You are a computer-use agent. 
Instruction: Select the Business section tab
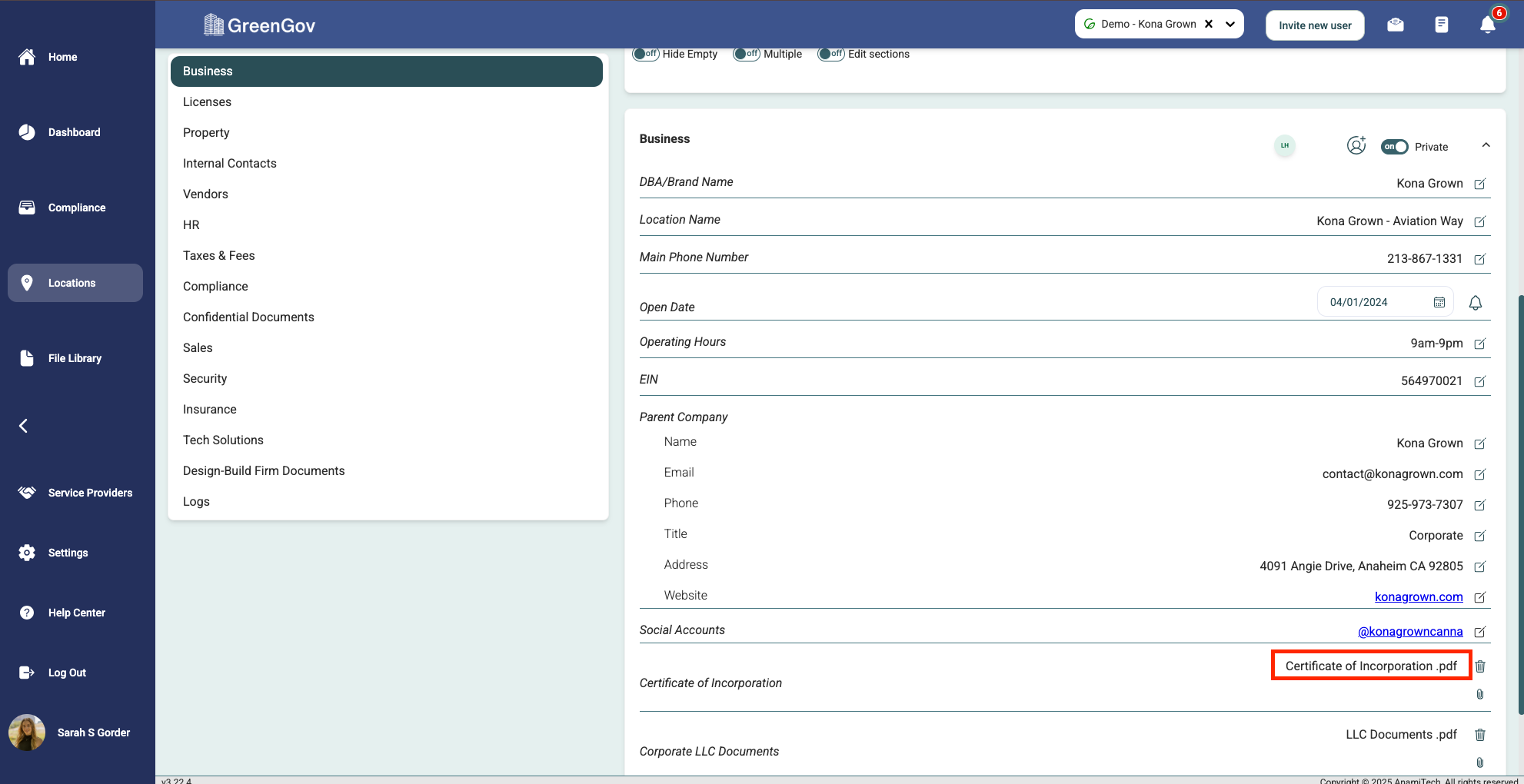click(387, 71)
